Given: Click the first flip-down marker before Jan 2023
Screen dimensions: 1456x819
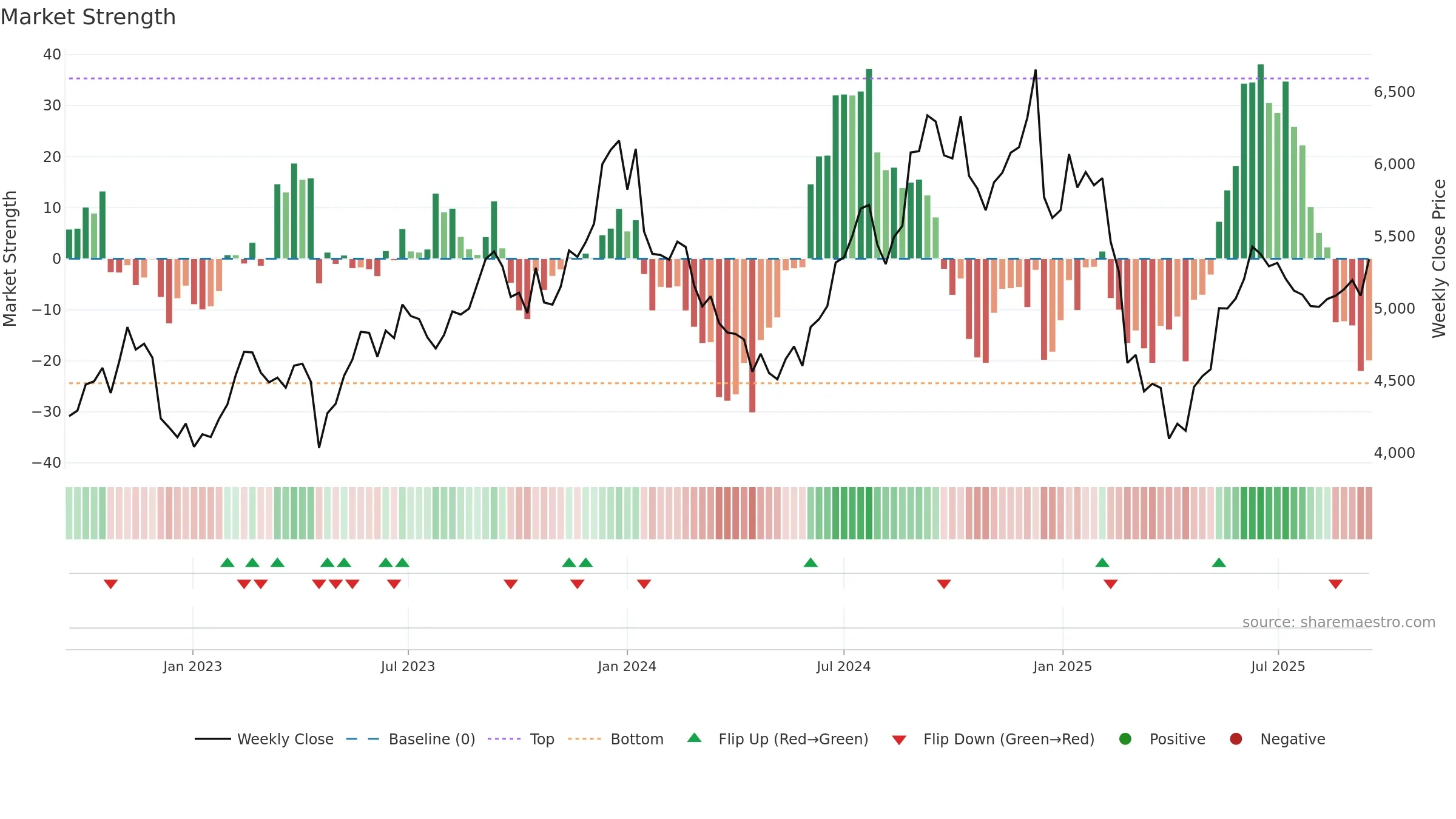Looking at the screenshot, I should [110, 584].
